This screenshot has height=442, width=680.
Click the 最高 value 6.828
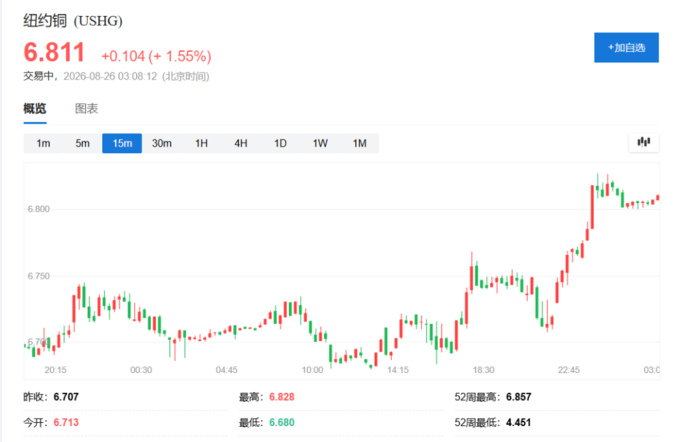tap(281, 397)
